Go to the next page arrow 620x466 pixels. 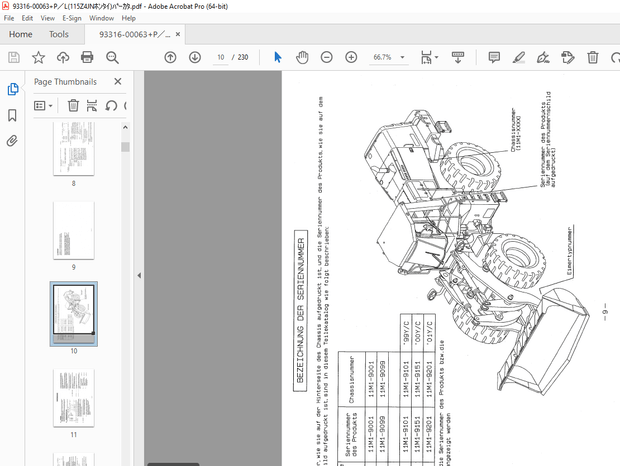click(x=194, y=58)
